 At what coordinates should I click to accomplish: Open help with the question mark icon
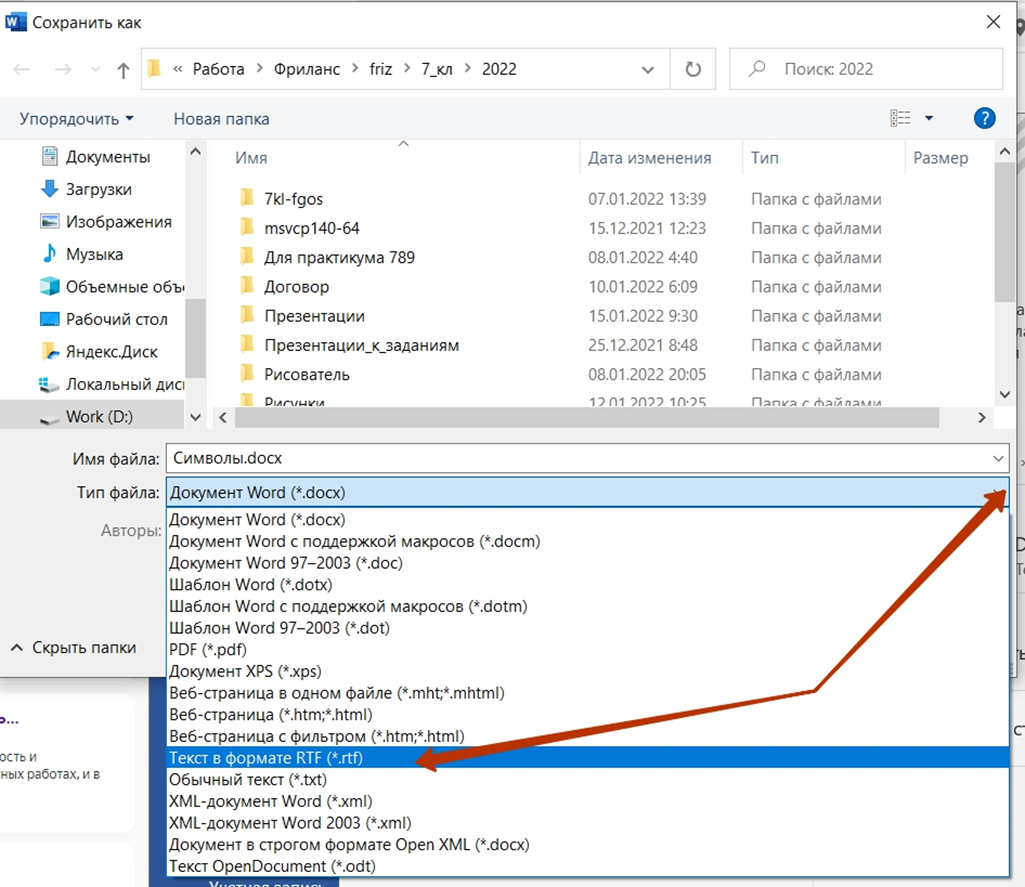[x=984, y=118]
